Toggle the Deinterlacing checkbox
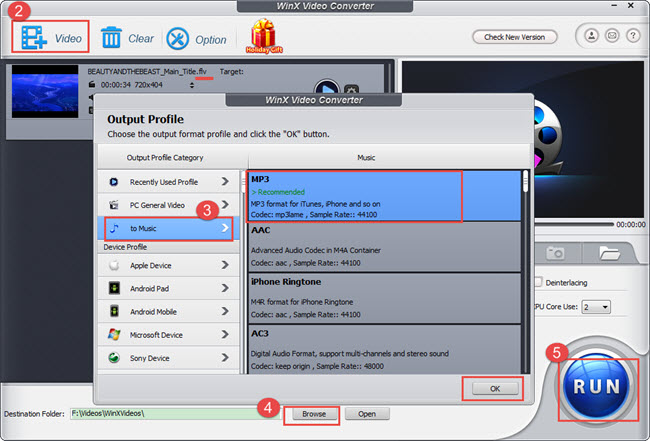Image resolution: width=650 pixels, height=441 pixels. (538, 282)
